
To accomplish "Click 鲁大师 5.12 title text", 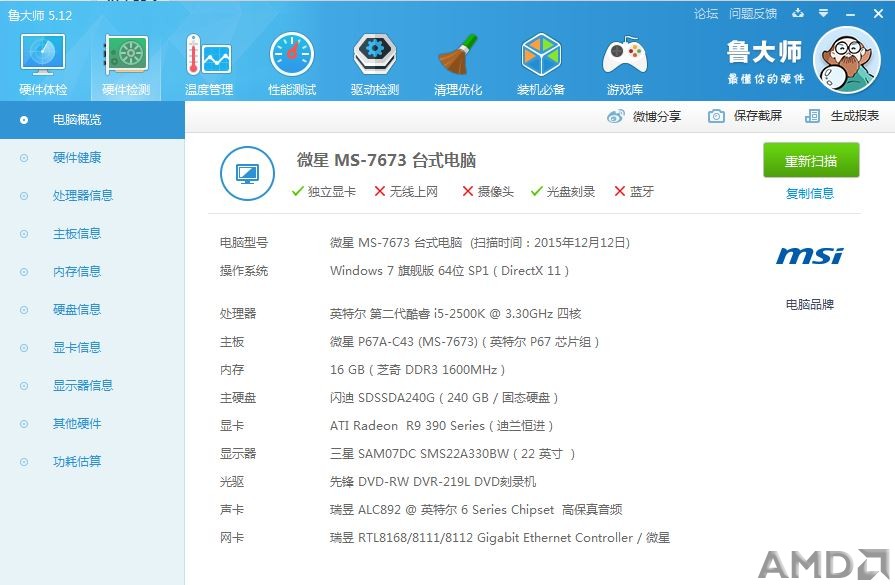I will click(40, 15).
